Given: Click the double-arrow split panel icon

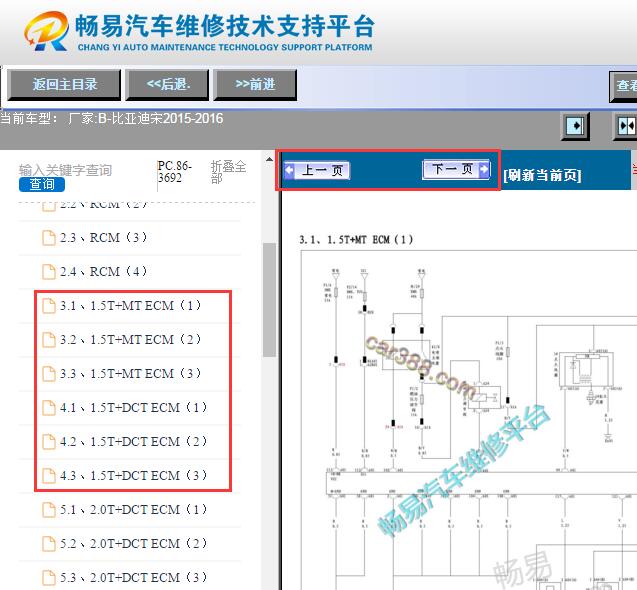Looking at the screenshot, I should pyautogui.click(x=626, y=126).
